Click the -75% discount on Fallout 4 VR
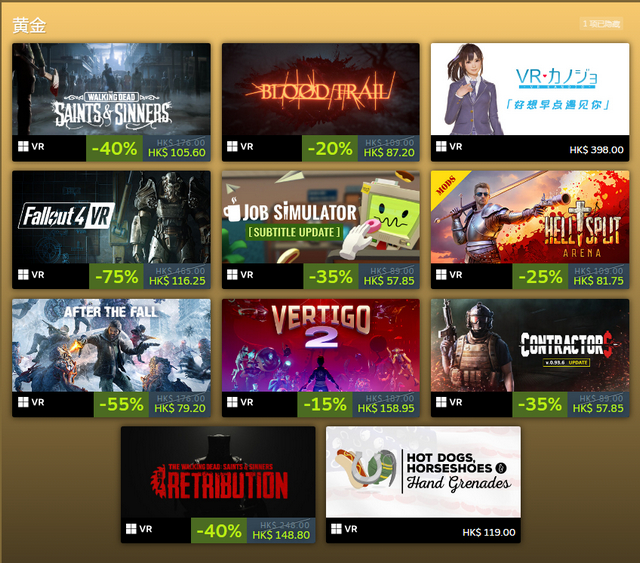Viewport: 640px width, 563px height. tap(116, 276)
